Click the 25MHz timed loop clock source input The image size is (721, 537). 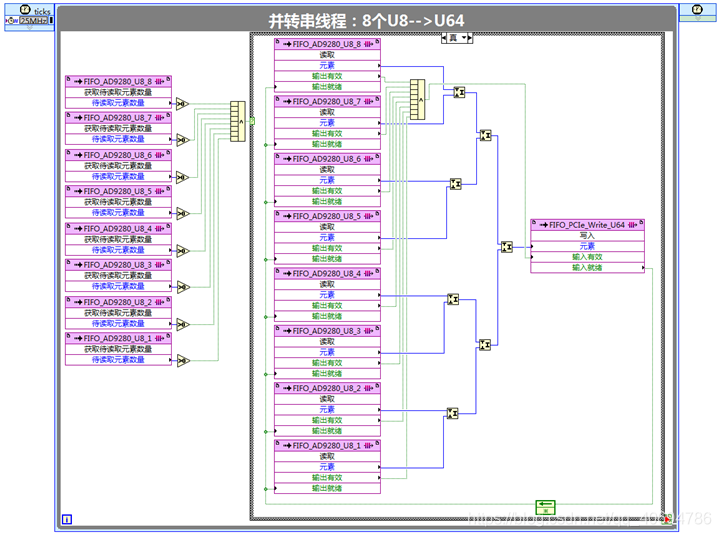tap(33, 20)
